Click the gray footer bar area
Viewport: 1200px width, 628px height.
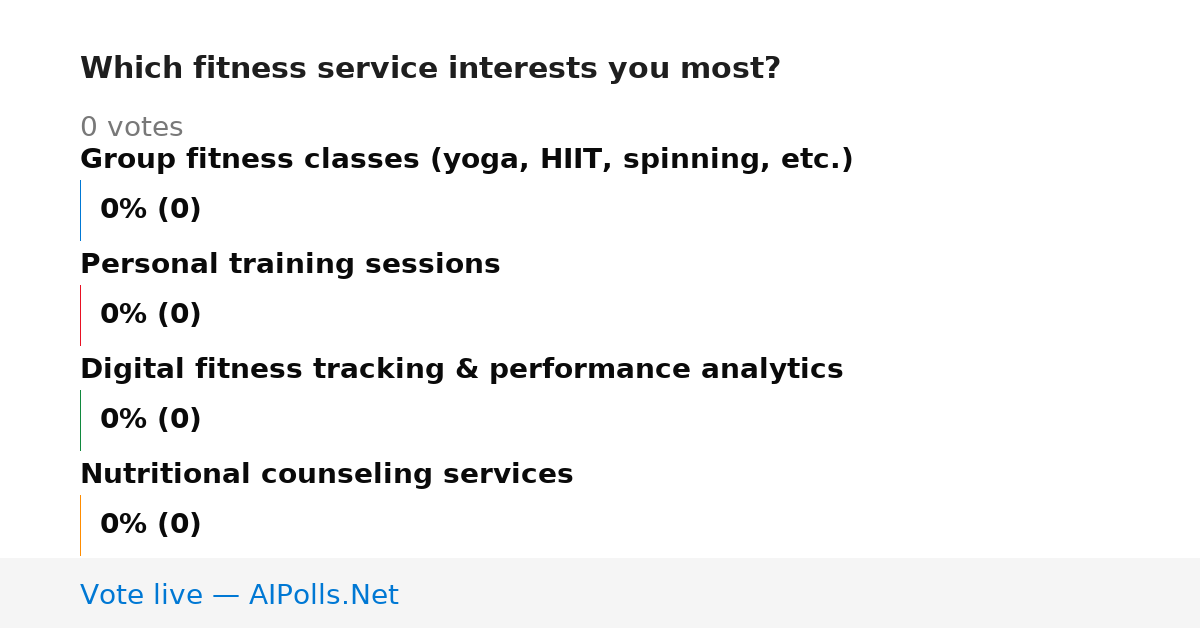pos(600,593)
